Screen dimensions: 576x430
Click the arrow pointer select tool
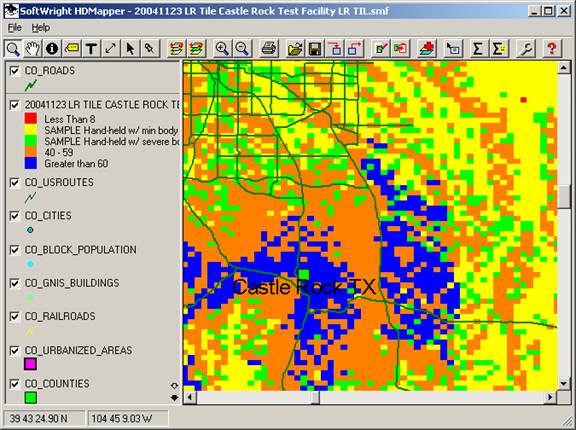130,48
